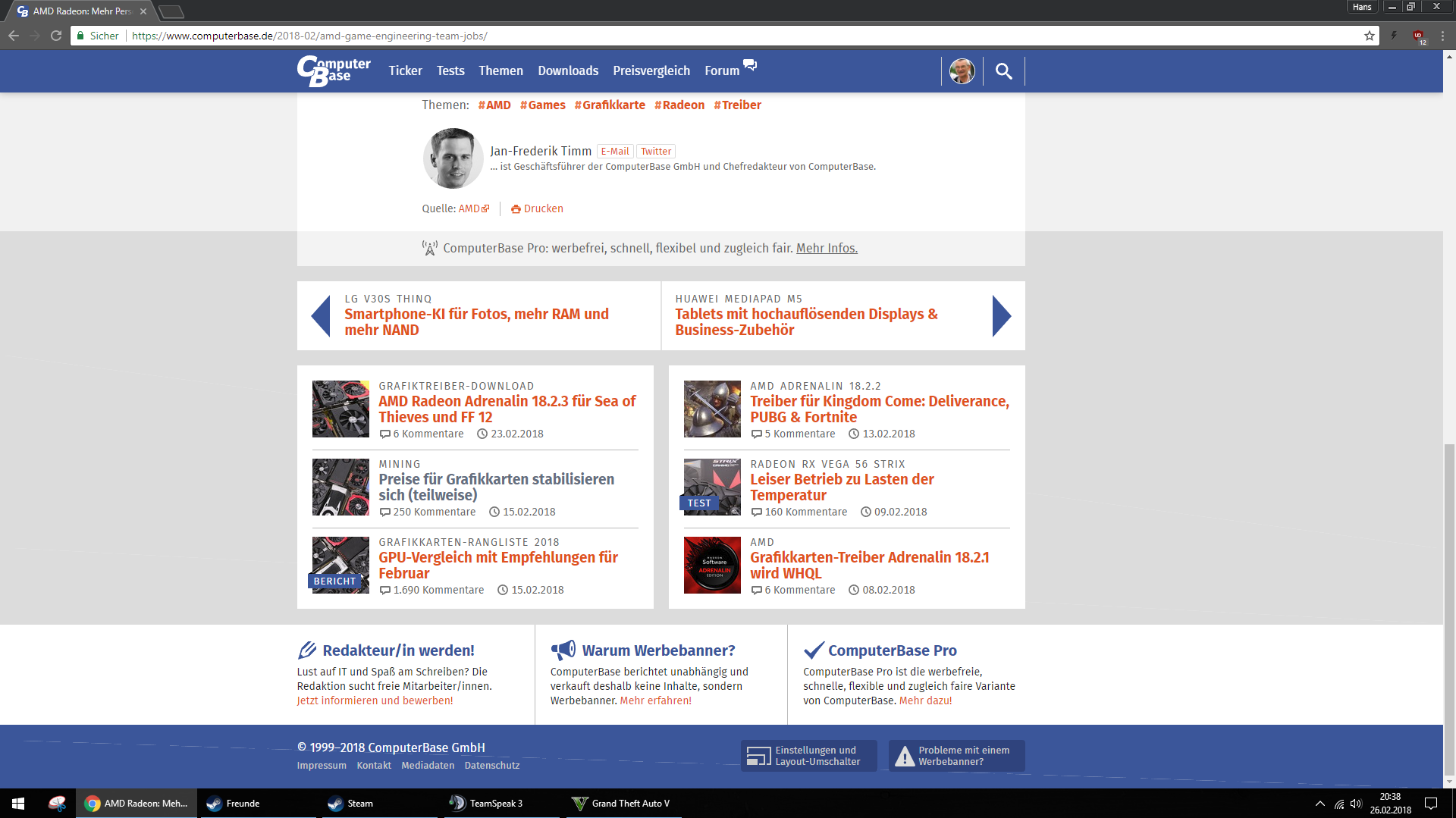Open the site search magnifier icon
The height and width of the screenshot is (818, 1456).
coord(1003,71)
